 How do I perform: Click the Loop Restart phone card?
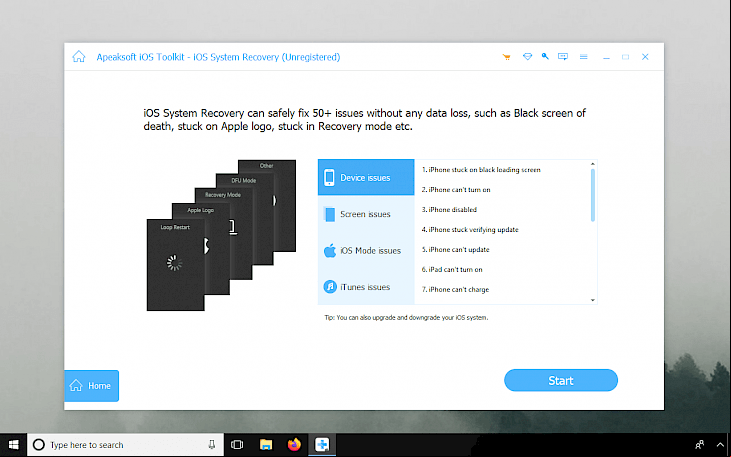175,265
